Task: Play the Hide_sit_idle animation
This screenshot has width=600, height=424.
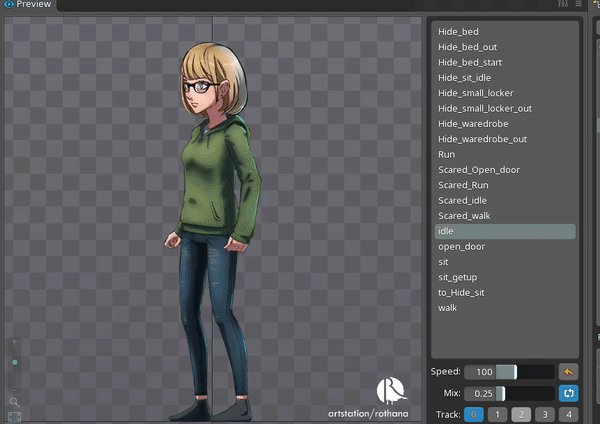Action: (505, 78)
